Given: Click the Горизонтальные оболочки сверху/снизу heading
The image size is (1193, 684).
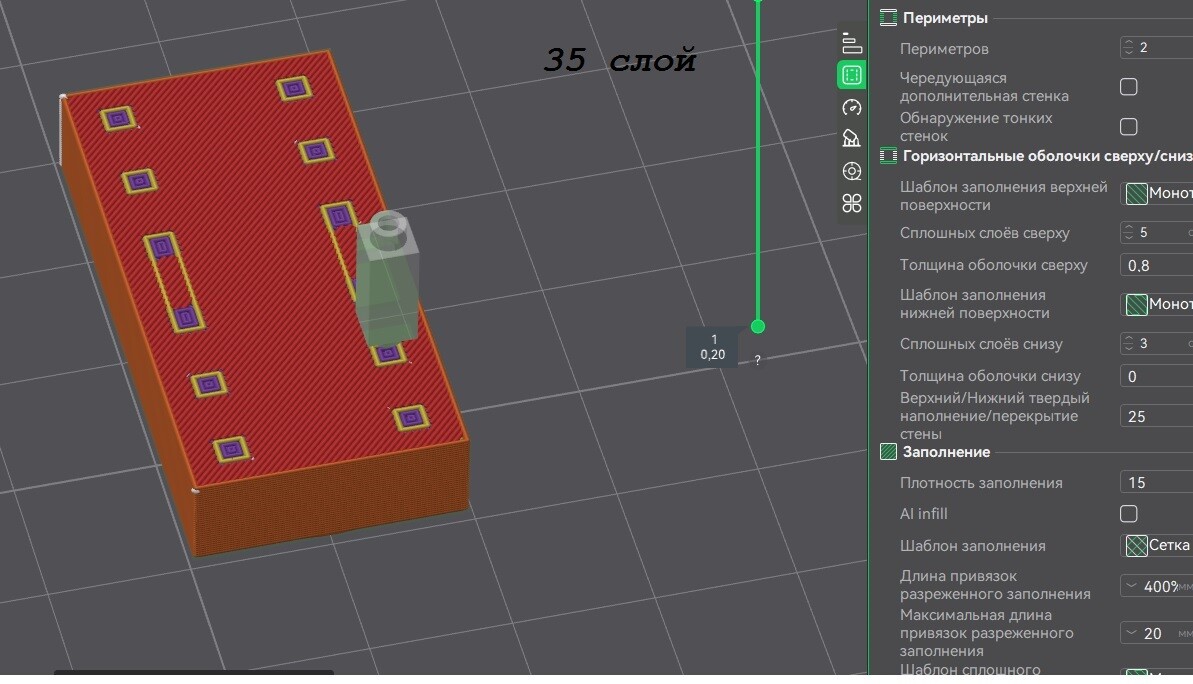Looking at the screenshot, I should pos(1048,156).
